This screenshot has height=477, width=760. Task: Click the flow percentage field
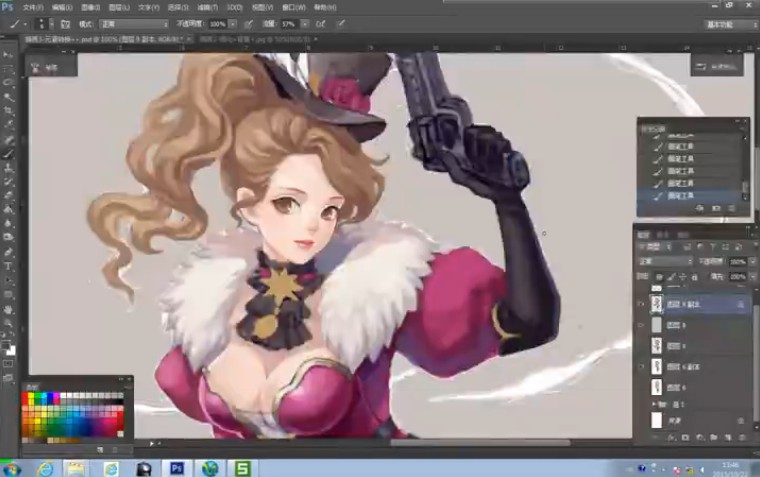[x=290, y=24]
